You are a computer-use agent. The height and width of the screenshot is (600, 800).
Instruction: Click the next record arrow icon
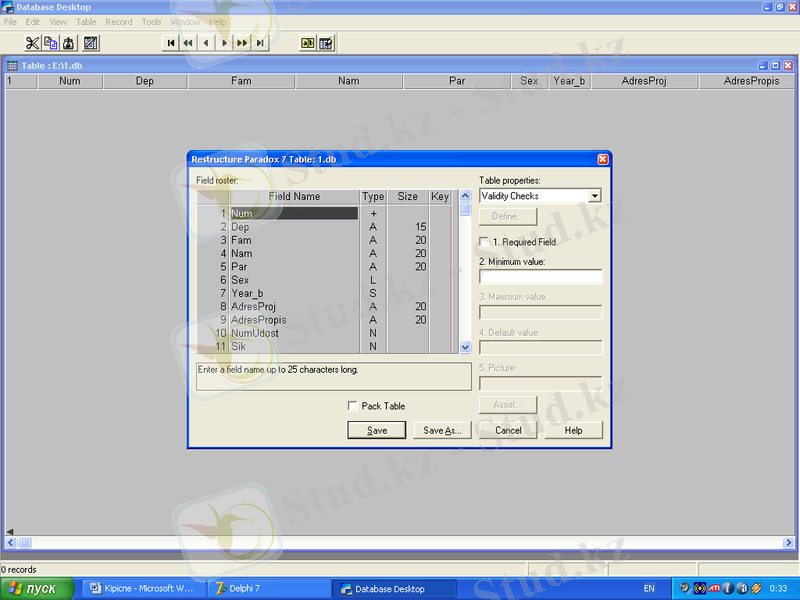[x=224, y=43]
